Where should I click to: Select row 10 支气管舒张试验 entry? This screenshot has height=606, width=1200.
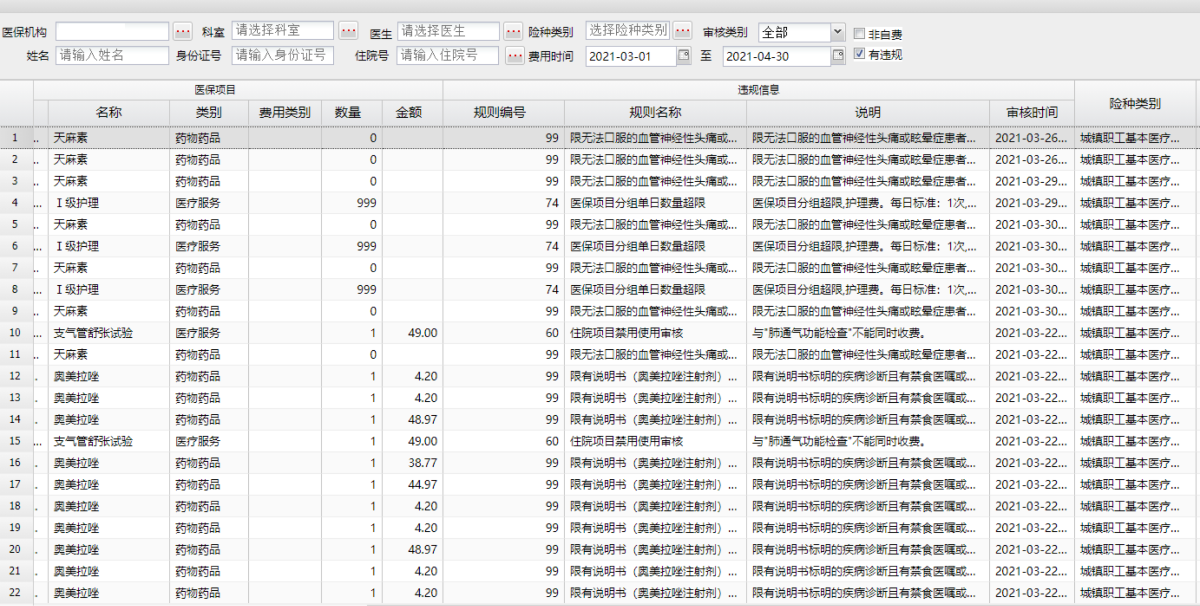pyautogui.click(x=93, y=333)
